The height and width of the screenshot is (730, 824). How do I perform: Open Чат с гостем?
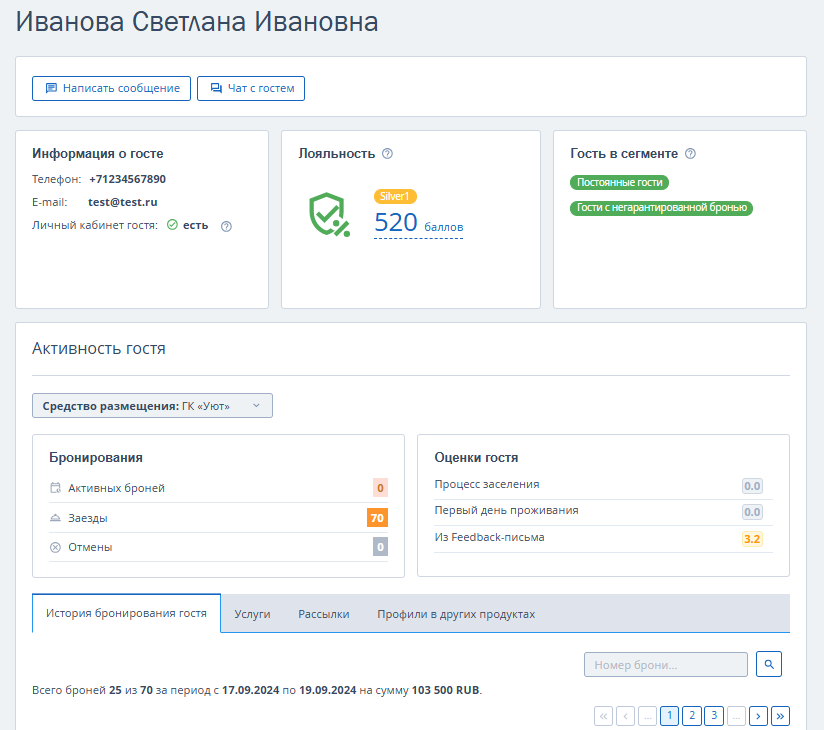[251, 88]
